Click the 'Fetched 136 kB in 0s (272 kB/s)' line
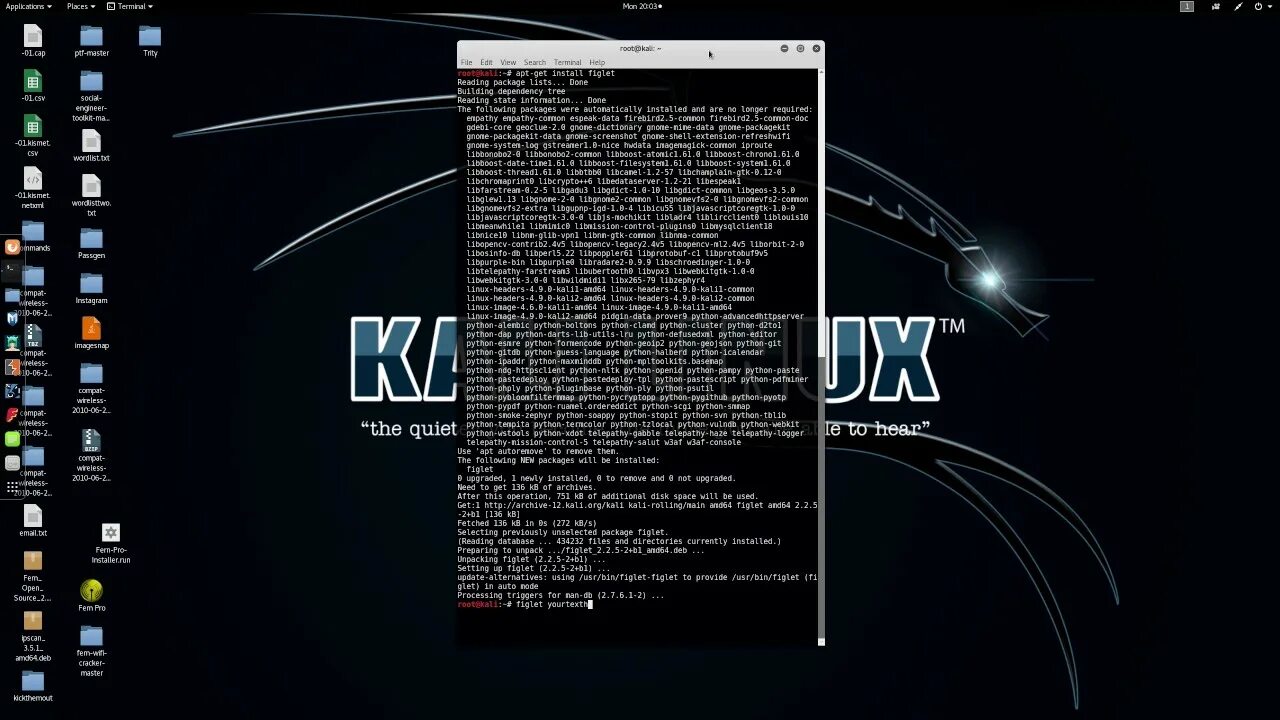 point(527,523)
